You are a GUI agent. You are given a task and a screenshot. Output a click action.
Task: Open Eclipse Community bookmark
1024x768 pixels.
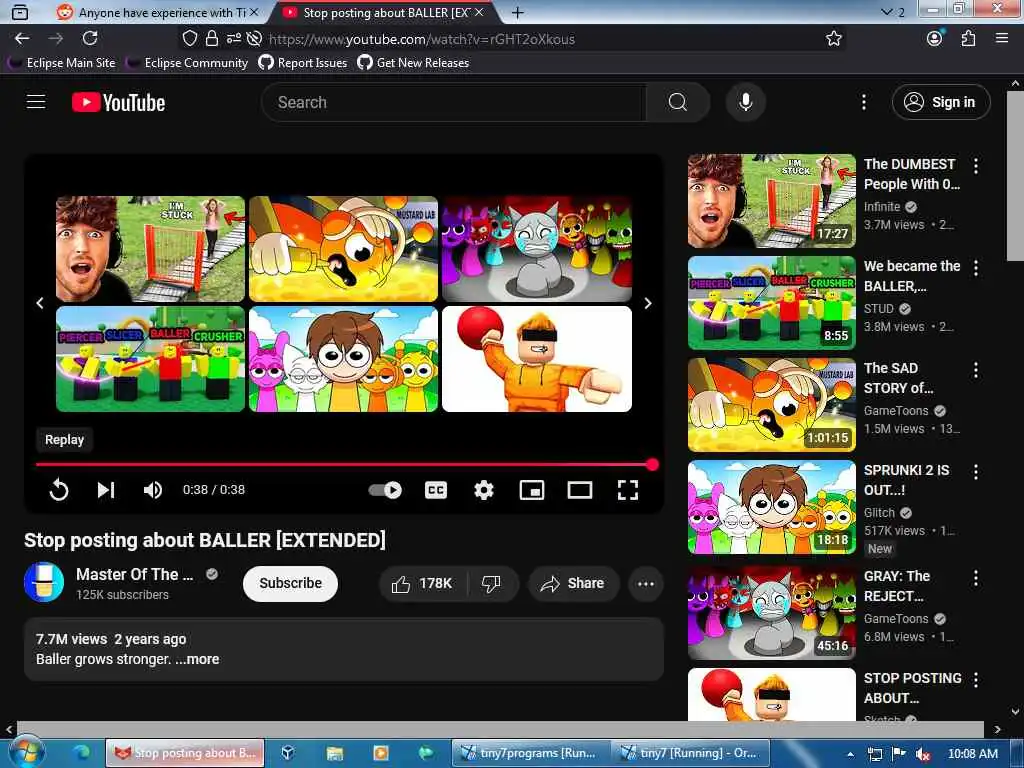click(x=188, y=63)
